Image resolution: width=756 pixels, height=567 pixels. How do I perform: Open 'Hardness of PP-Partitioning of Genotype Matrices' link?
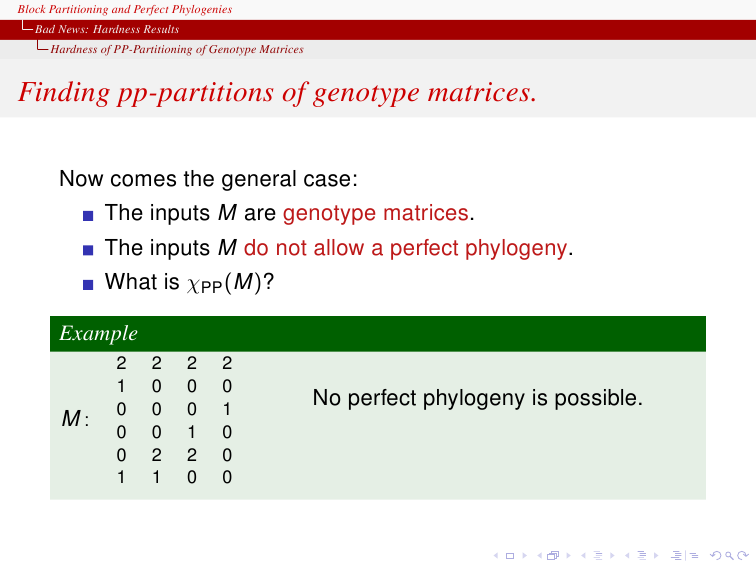coord(177,49)
